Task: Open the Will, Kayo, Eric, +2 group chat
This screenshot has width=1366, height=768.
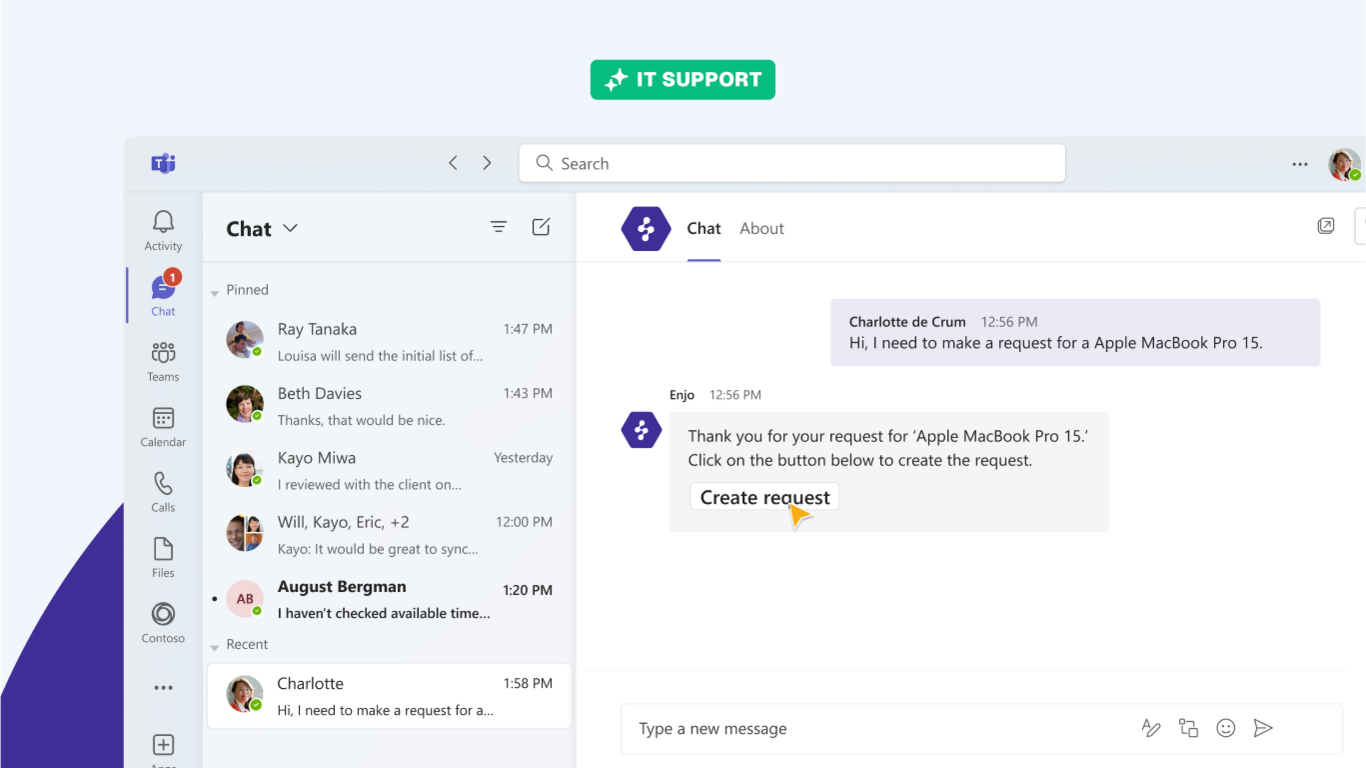Action: [390, 535]
